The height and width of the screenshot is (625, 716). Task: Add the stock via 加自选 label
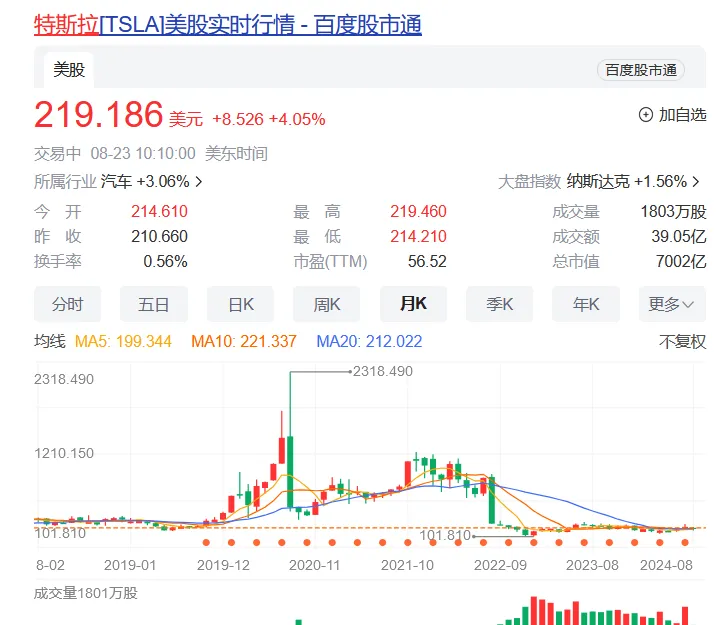pos(682,115)
